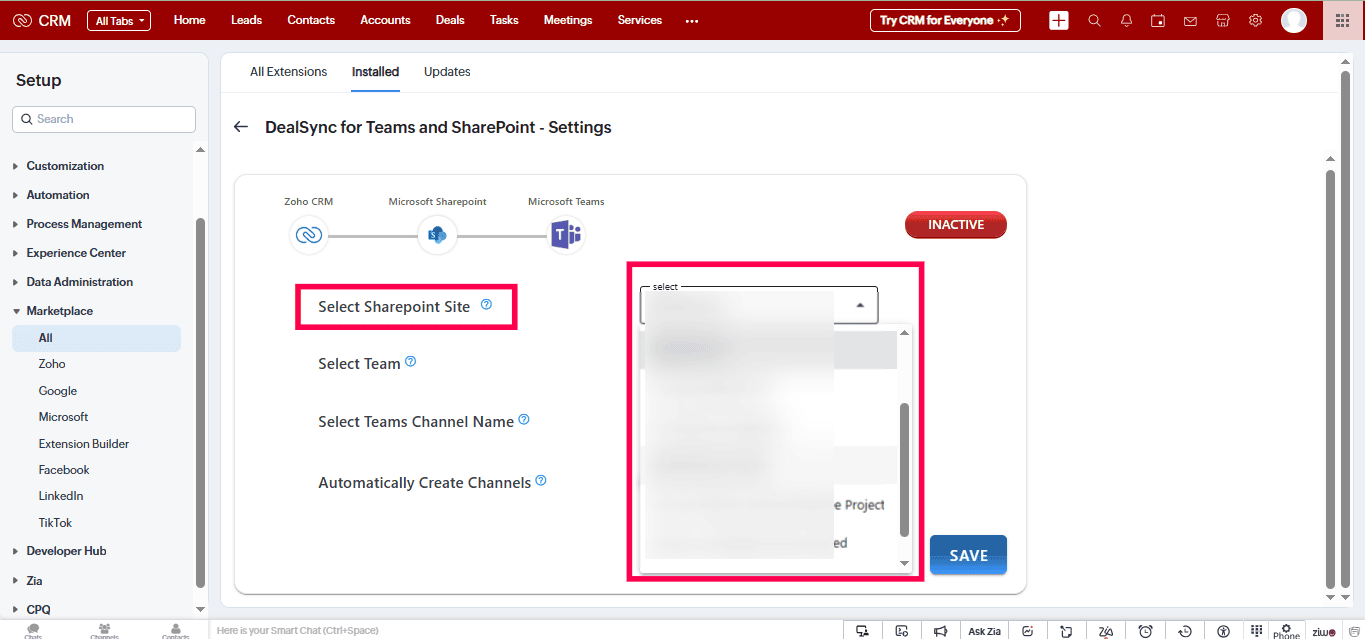This screenshot has height=639, width=1365.
Task: Open the marketplace store icon in header
Action: pos(1222,20)
